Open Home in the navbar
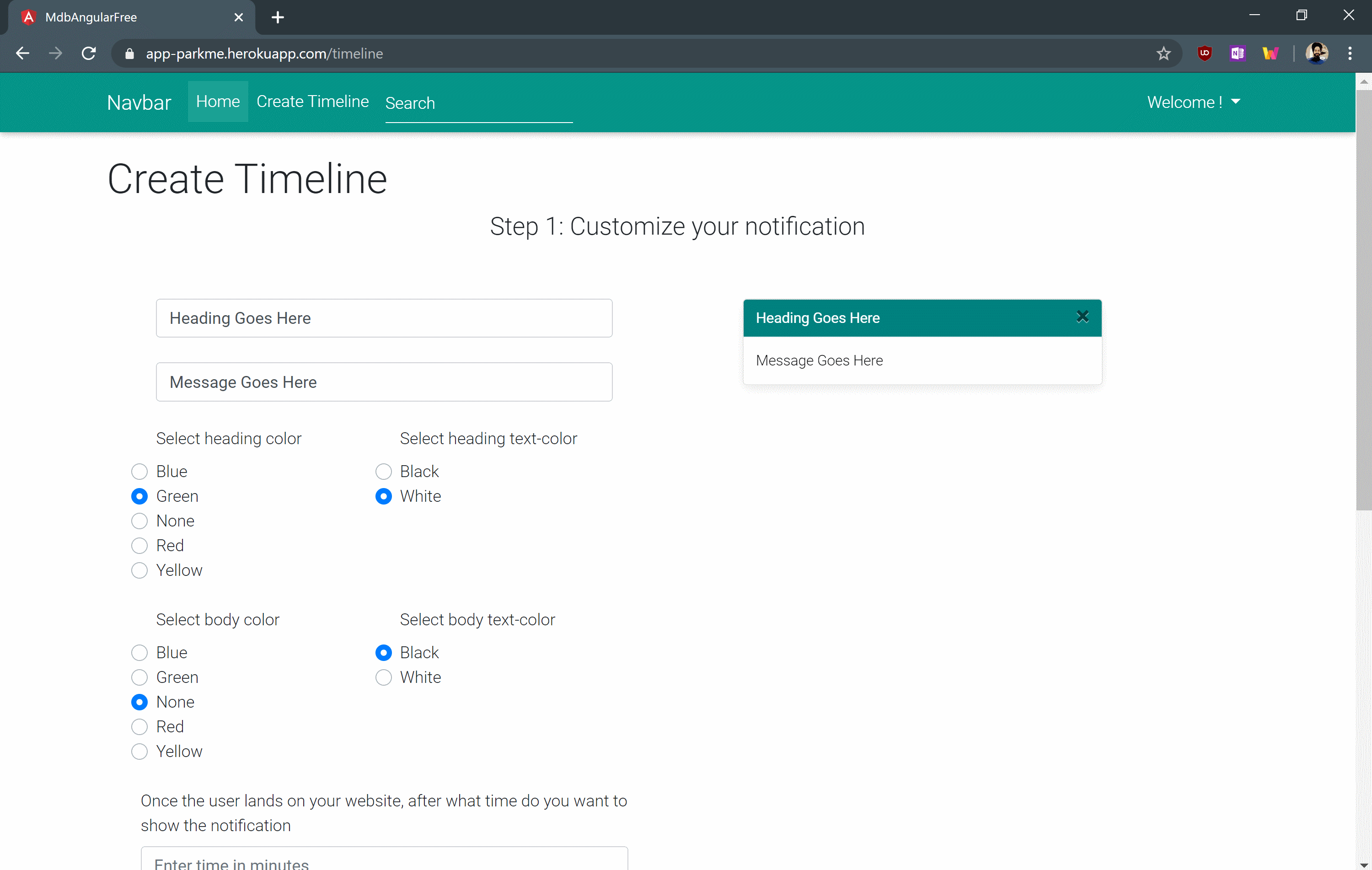Screen dimensions: 1372x870 218,102
